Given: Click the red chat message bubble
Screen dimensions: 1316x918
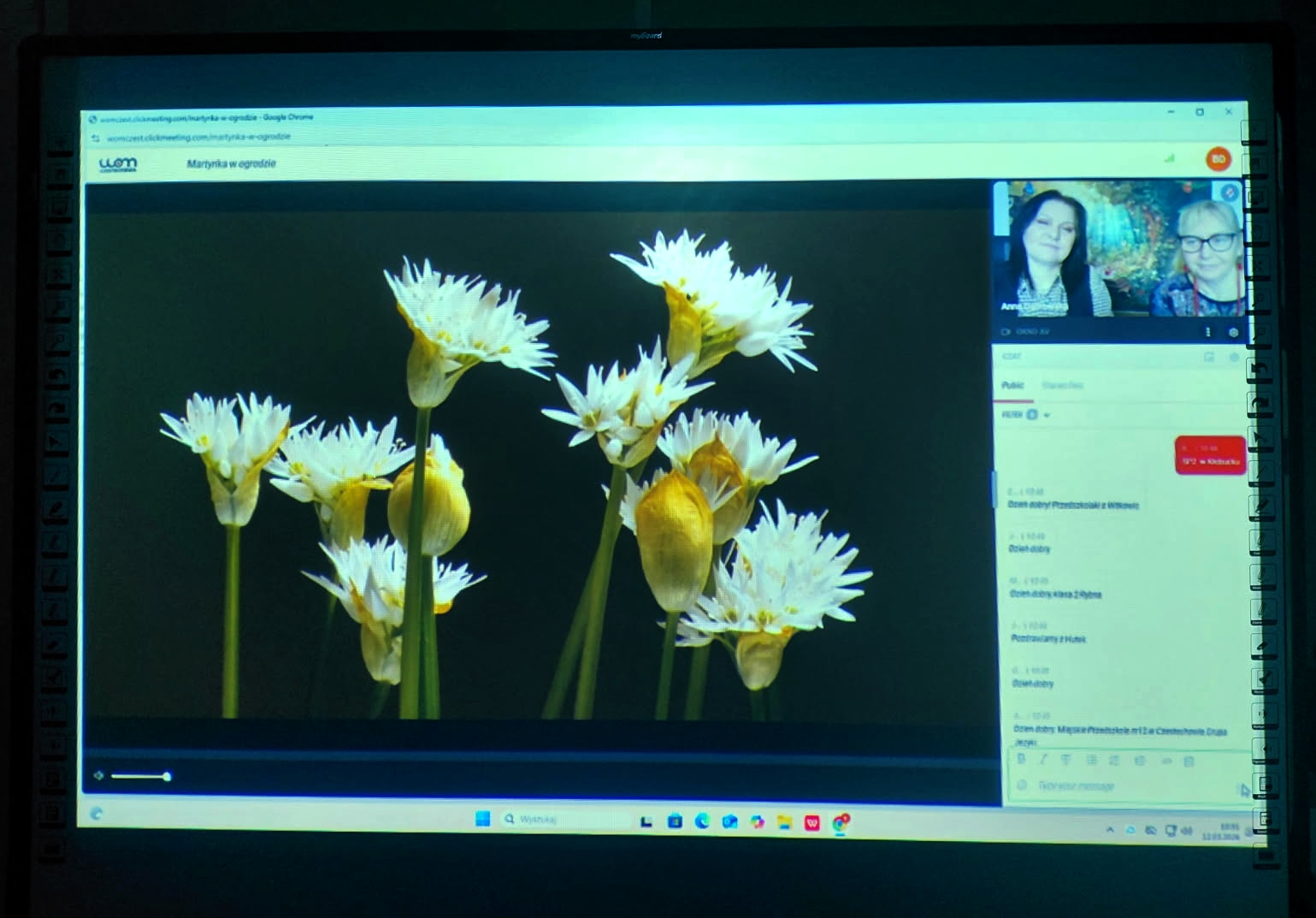Looking at the screenshot, I should coord(1209,456).
